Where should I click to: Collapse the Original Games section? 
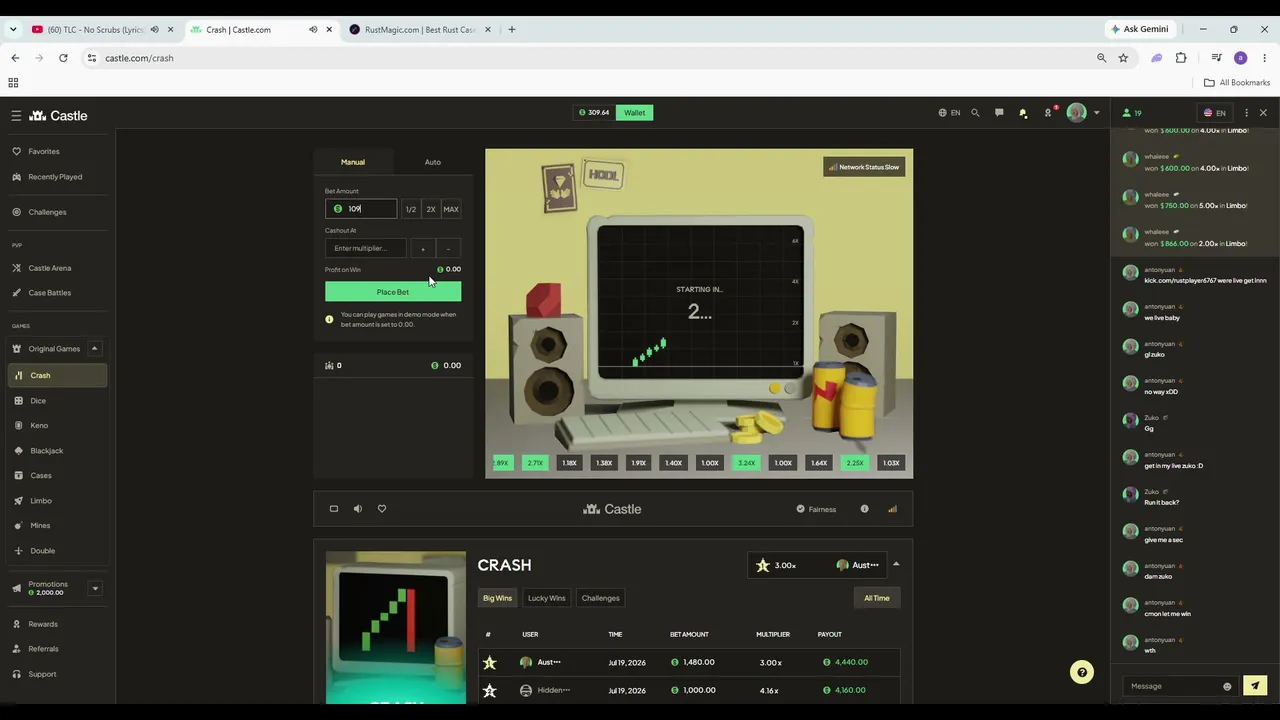point(94,349)
